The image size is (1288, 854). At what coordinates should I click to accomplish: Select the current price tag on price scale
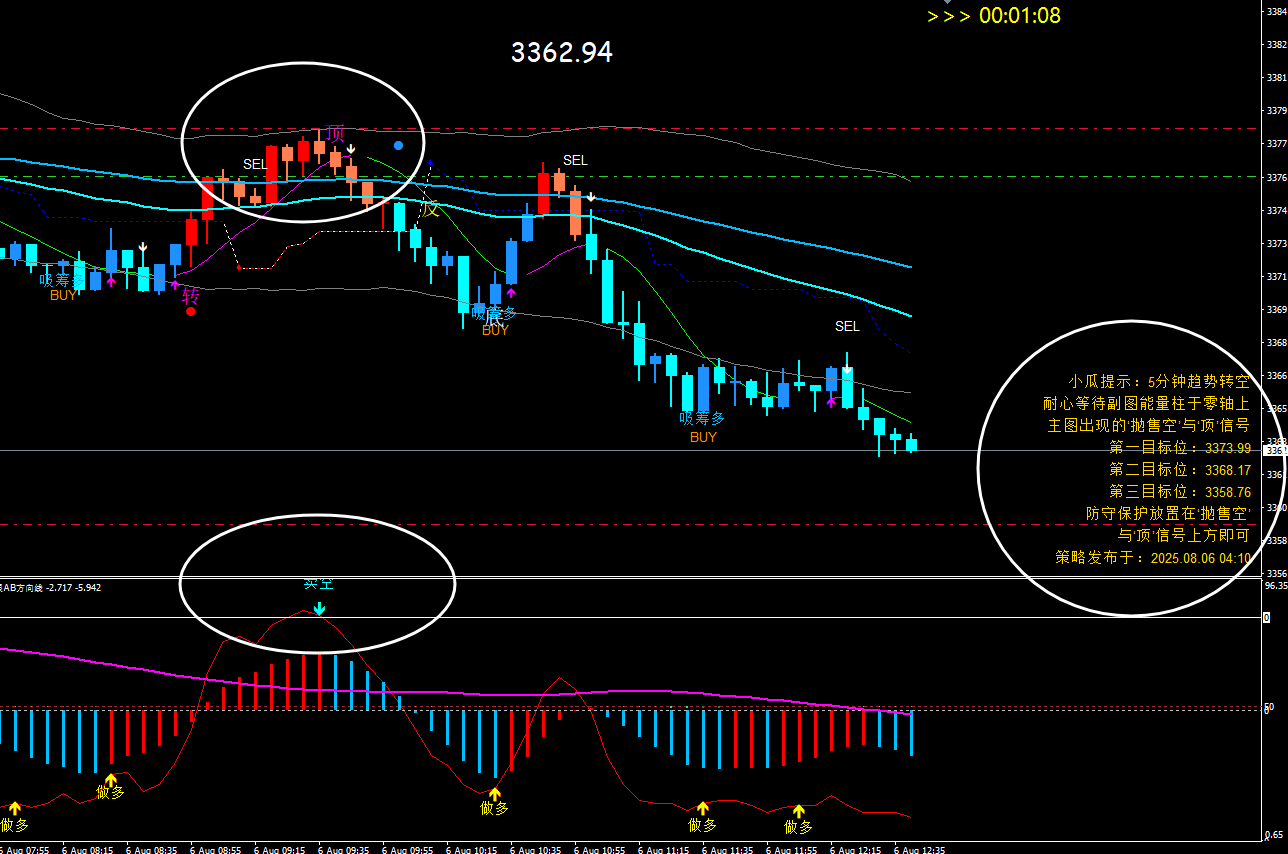(x=1275, y=451)
